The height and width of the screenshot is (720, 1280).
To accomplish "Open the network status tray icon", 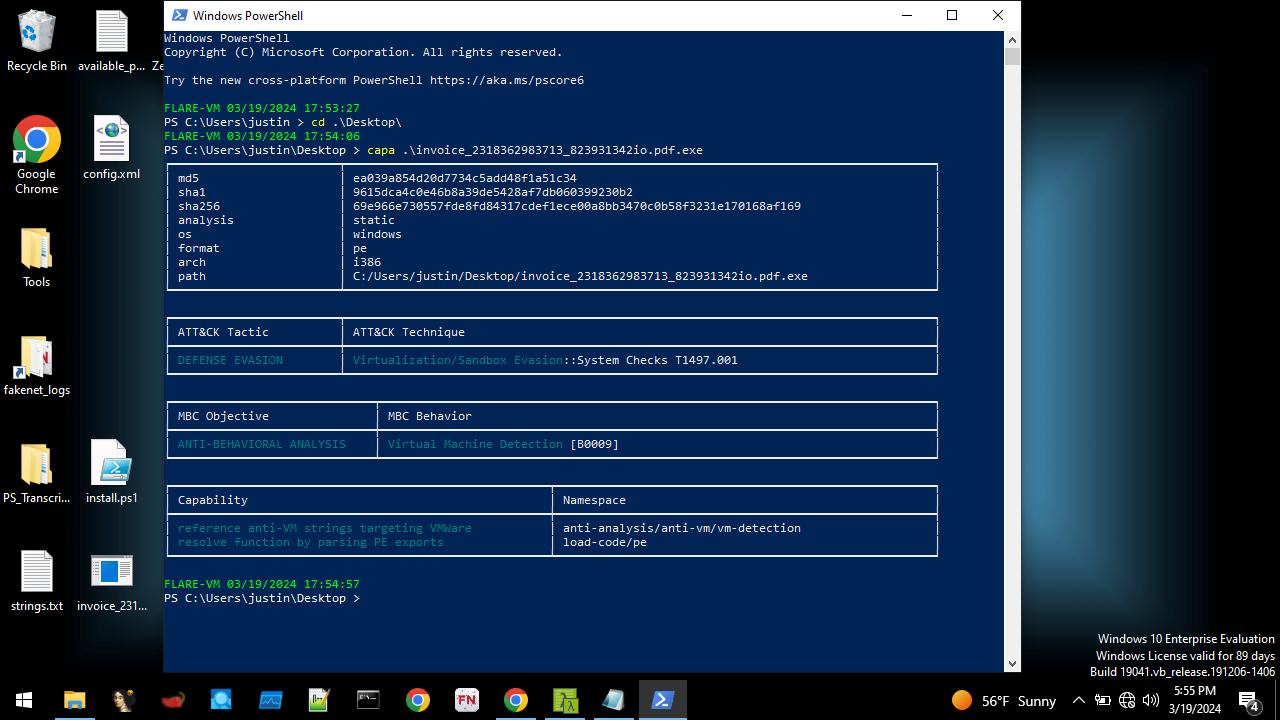I will [x=1127, y=700].
